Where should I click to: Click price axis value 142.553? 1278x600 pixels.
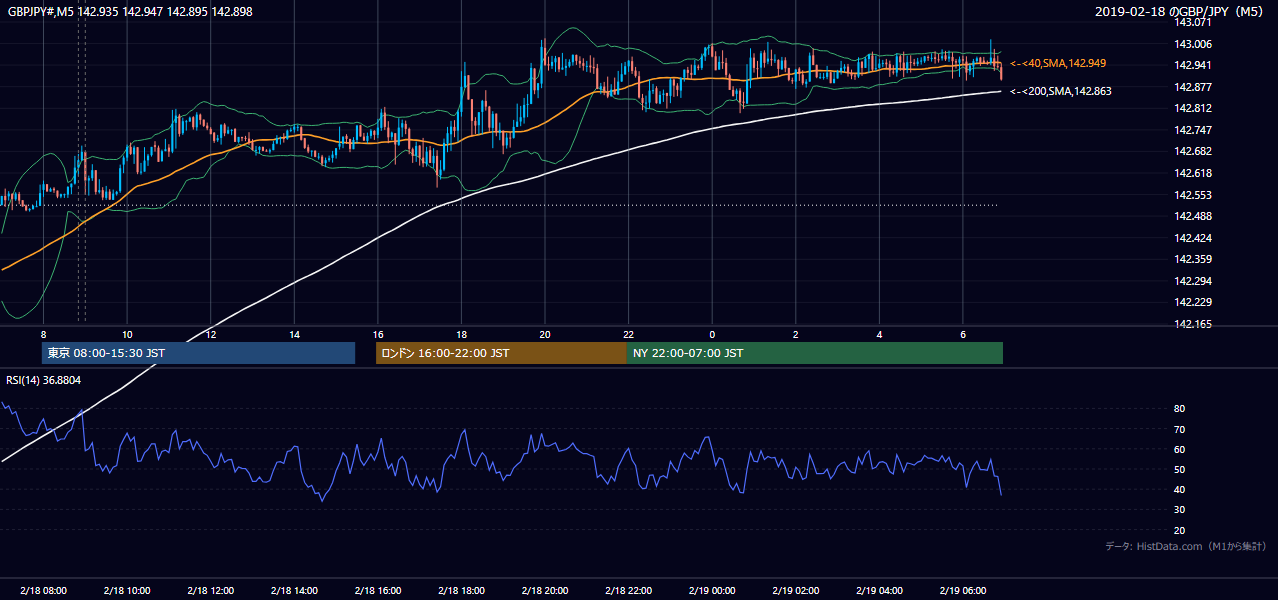coord(1192,195)
